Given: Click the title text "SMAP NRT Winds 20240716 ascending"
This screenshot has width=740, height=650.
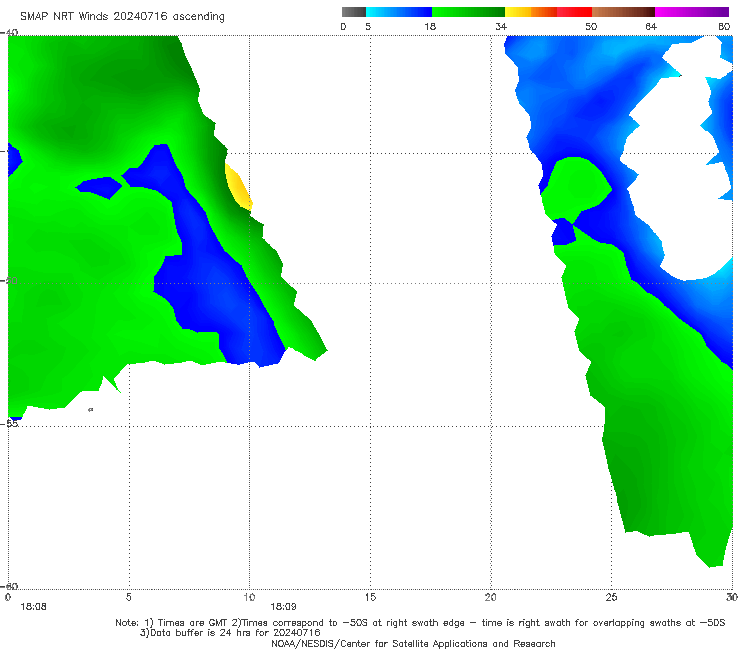Looking at the screenshot, I should tap(122, 16).
